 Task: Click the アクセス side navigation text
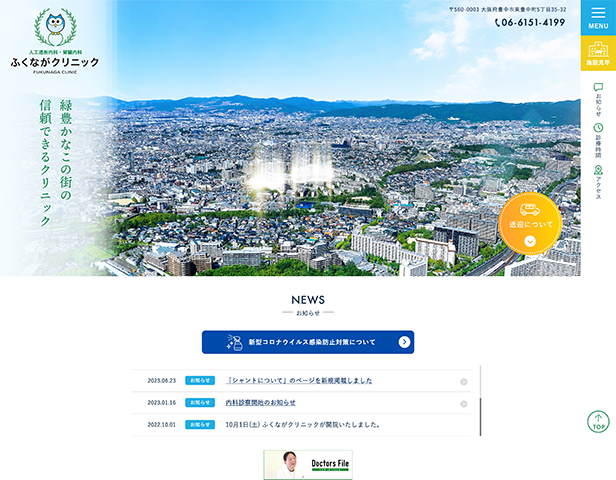[x=598, y=189]
